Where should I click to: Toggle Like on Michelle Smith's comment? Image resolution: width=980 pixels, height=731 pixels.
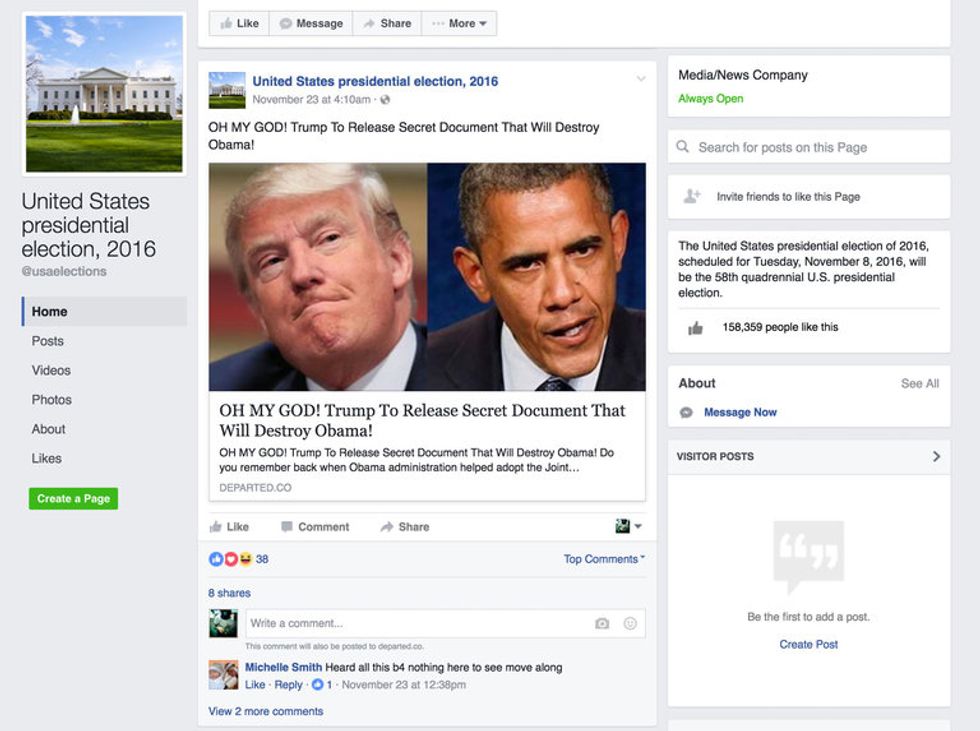[255, 685]
